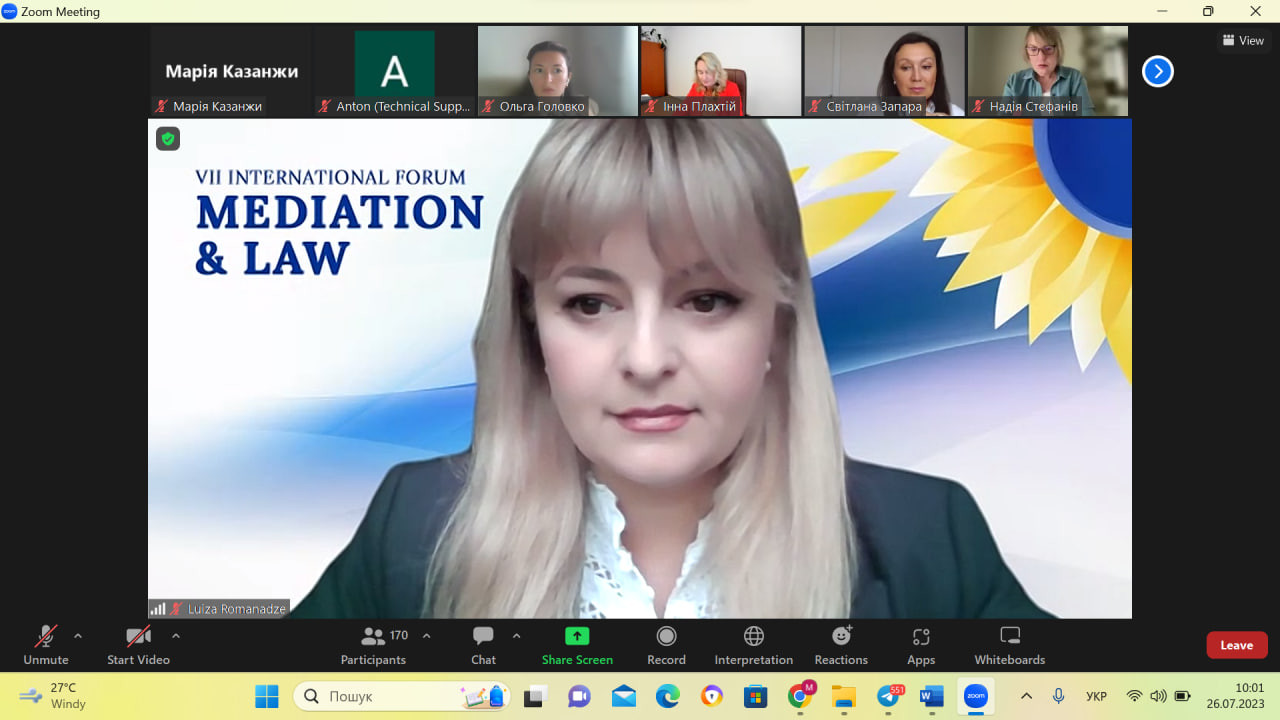Expand the chat options arrow
Viewport: 1280px width, 720px height.
coord(517,636)
